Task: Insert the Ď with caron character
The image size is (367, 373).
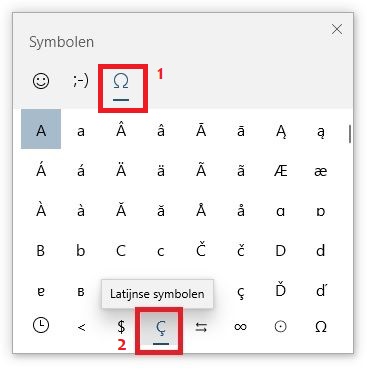Action: point(281,290)
